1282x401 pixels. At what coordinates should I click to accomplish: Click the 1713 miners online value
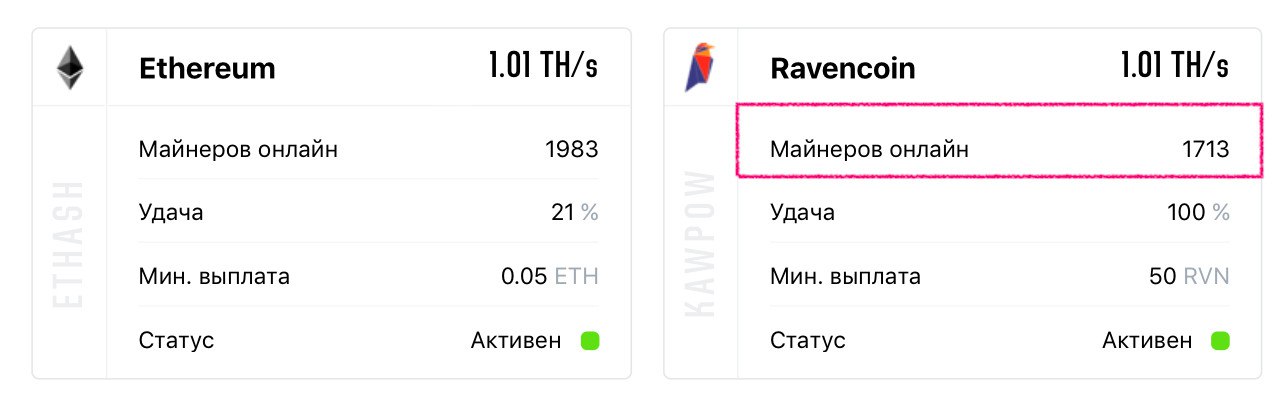coord(1203,150)
